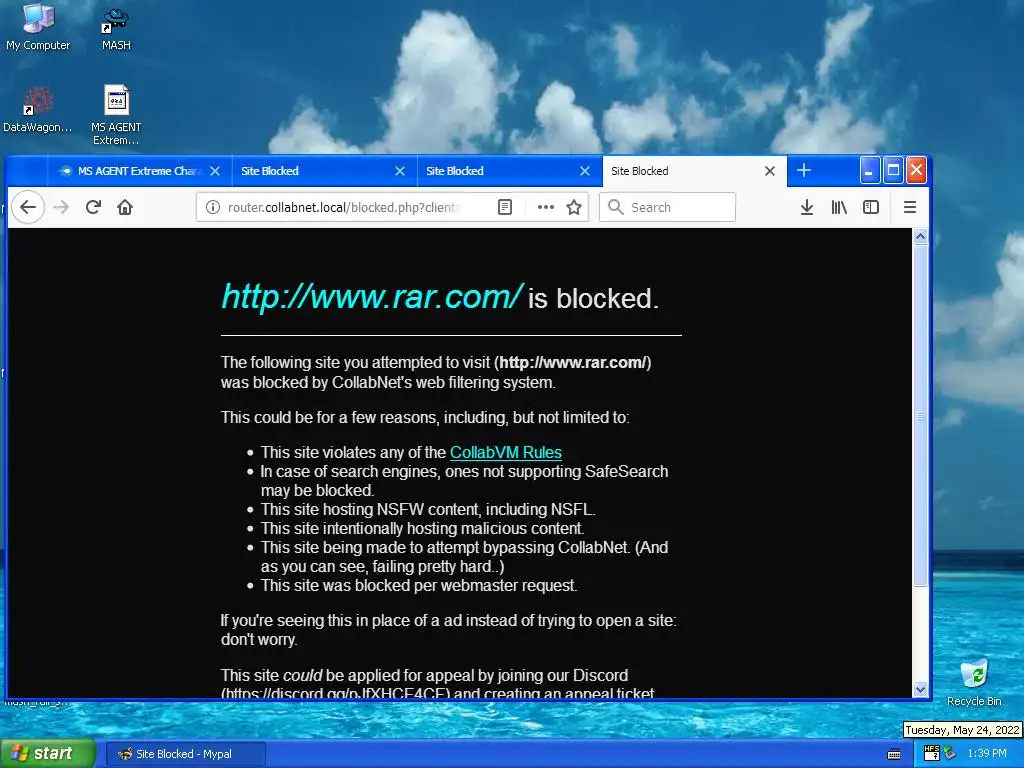Open the CollabVM Rules link
Screen dimensions: 1024x768
(x=505, y=453)
